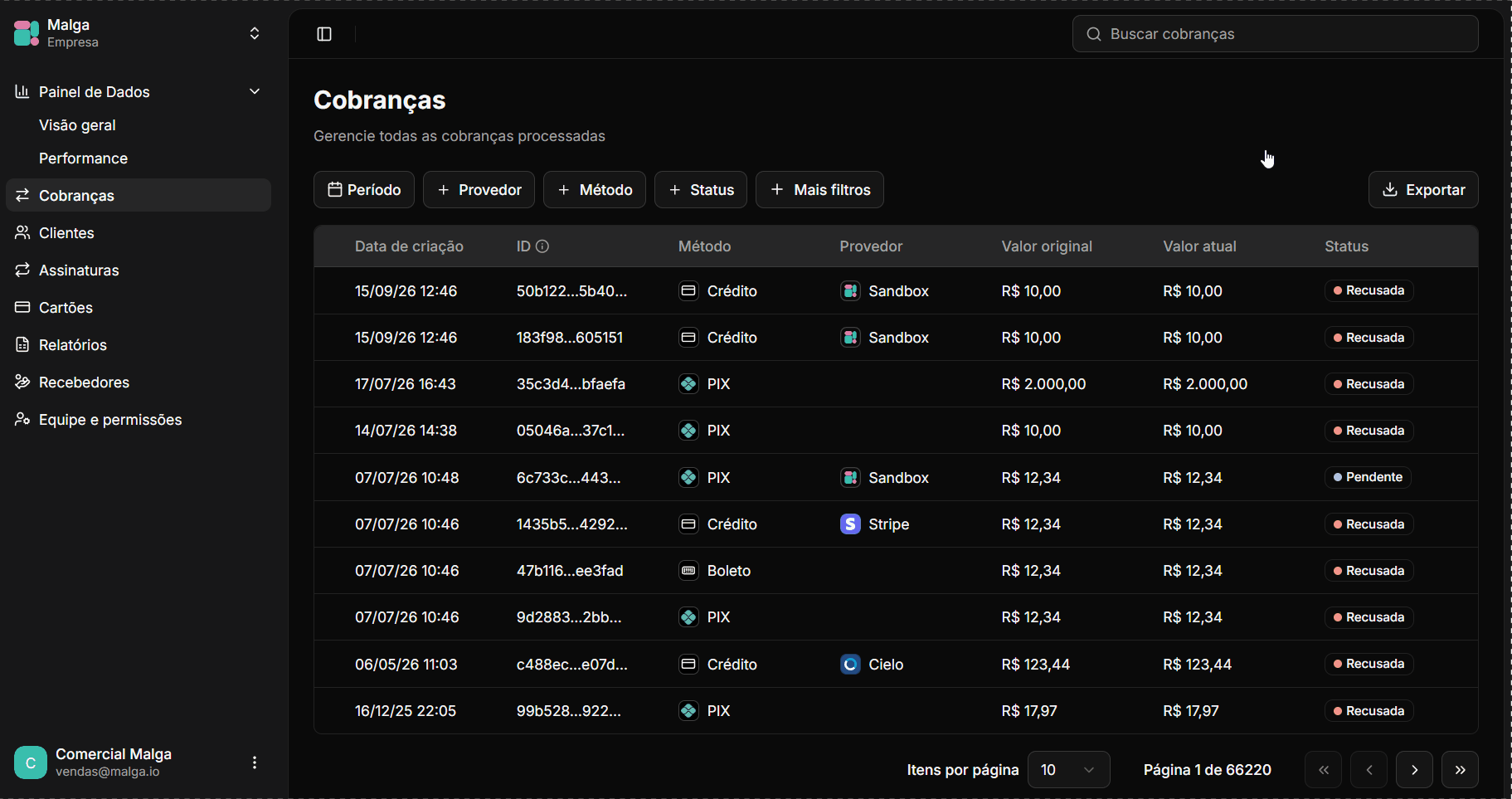Open Comercial Malga user options menu

coord(255,762)
